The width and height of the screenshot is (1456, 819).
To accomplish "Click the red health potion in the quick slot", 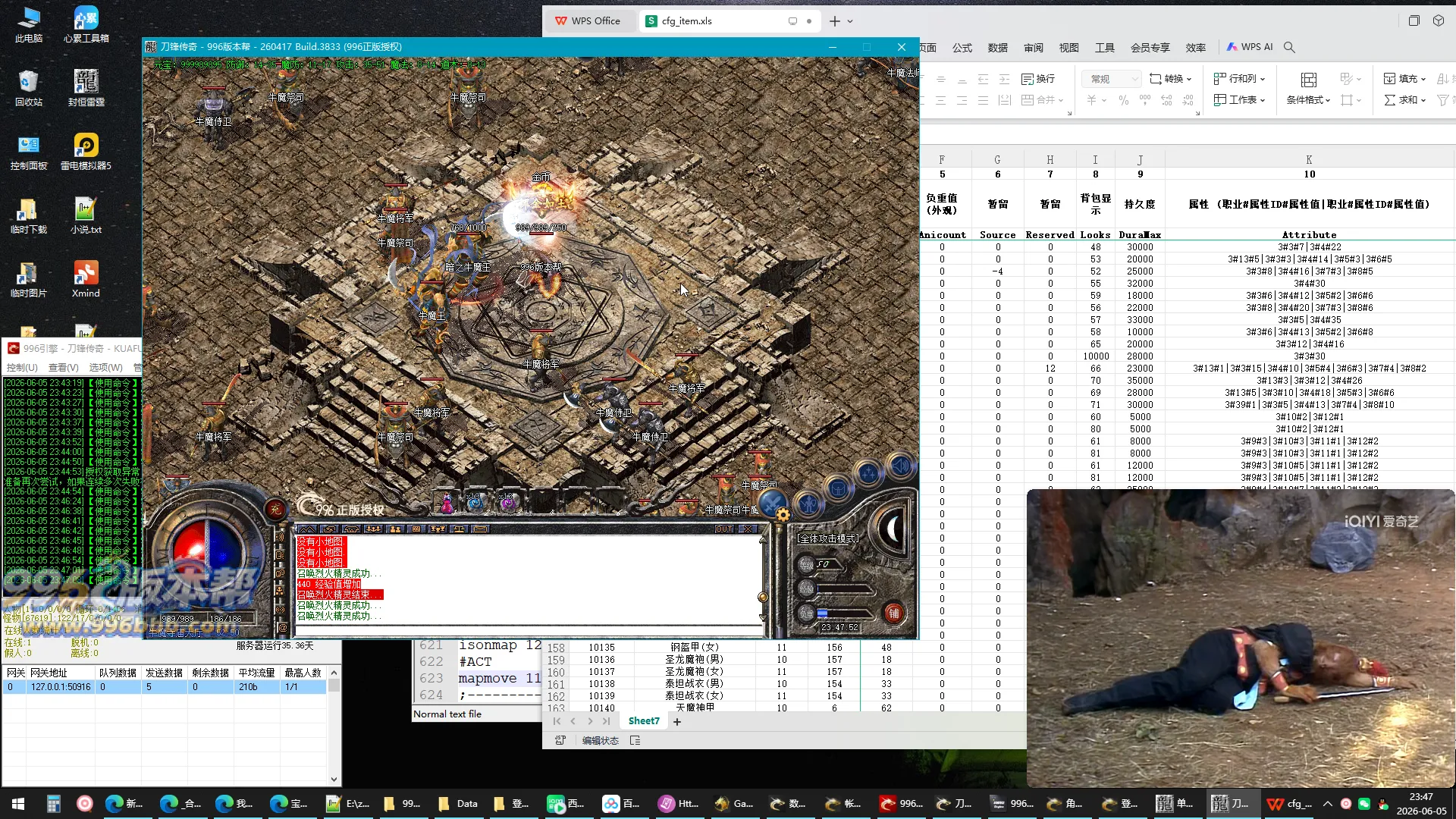I will coord(447,502).
